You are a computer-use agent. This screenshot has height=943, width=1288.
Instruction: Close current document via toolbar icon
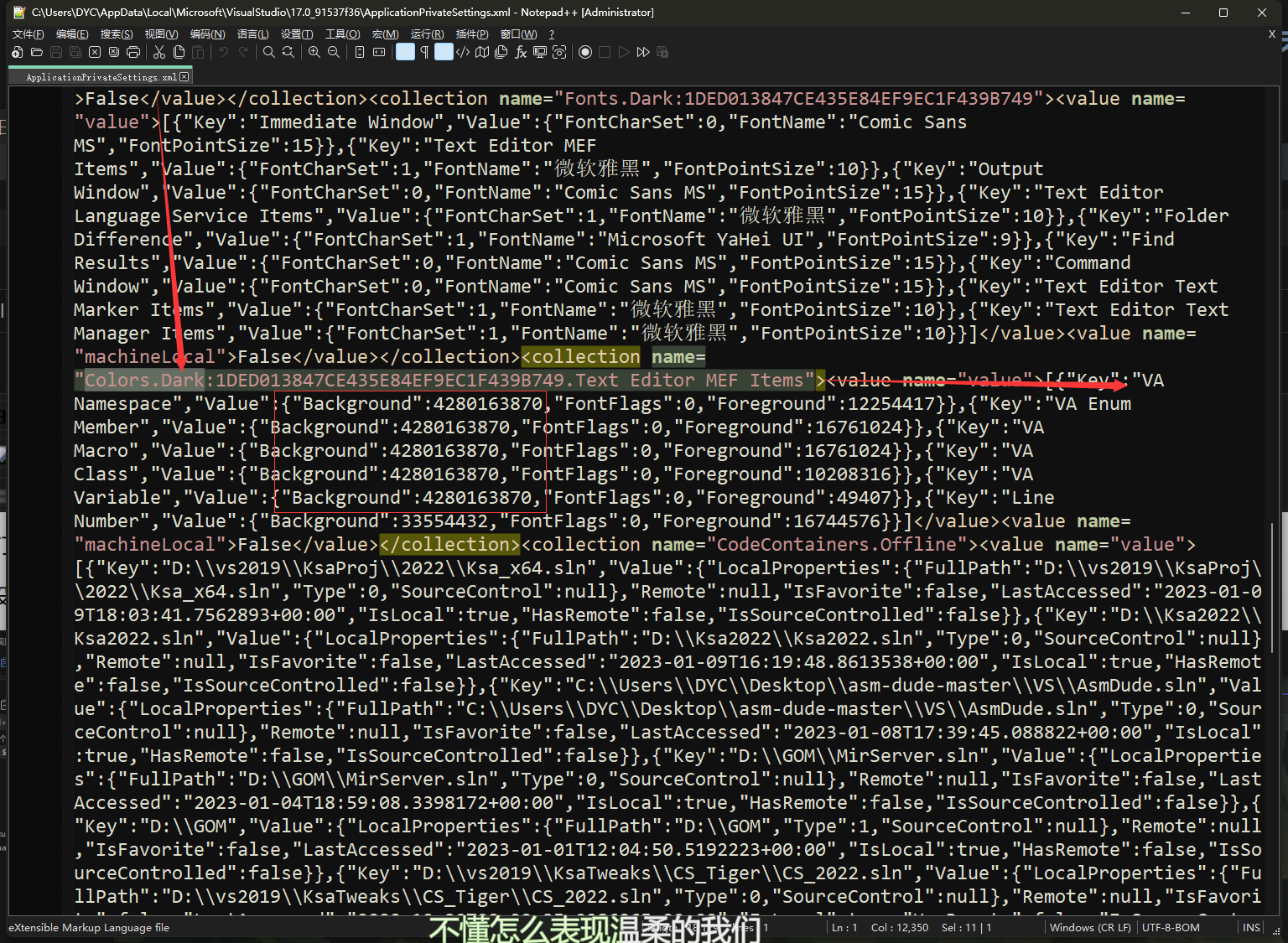click(x=95, y=52)
